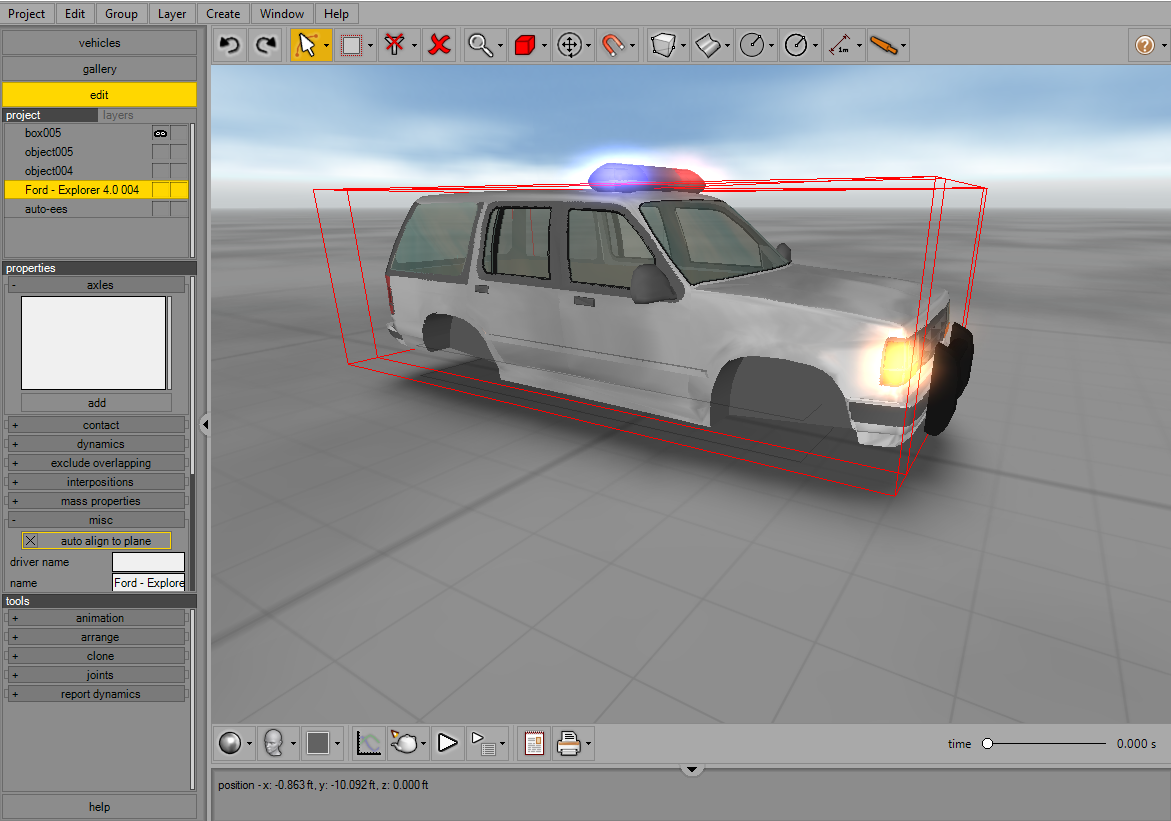Screen dimensions: 1171x821
Task: Expand the report dynamics section
Action: [96, 695]
